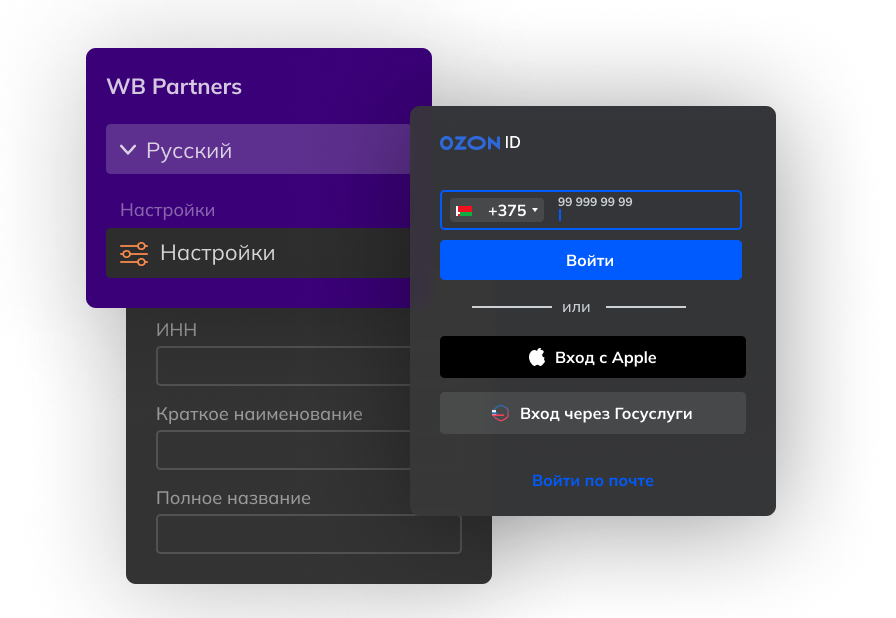Choose Вход через Госуслуги button
The width and height of the screenshot is (896, 618).
click(592, 413)
